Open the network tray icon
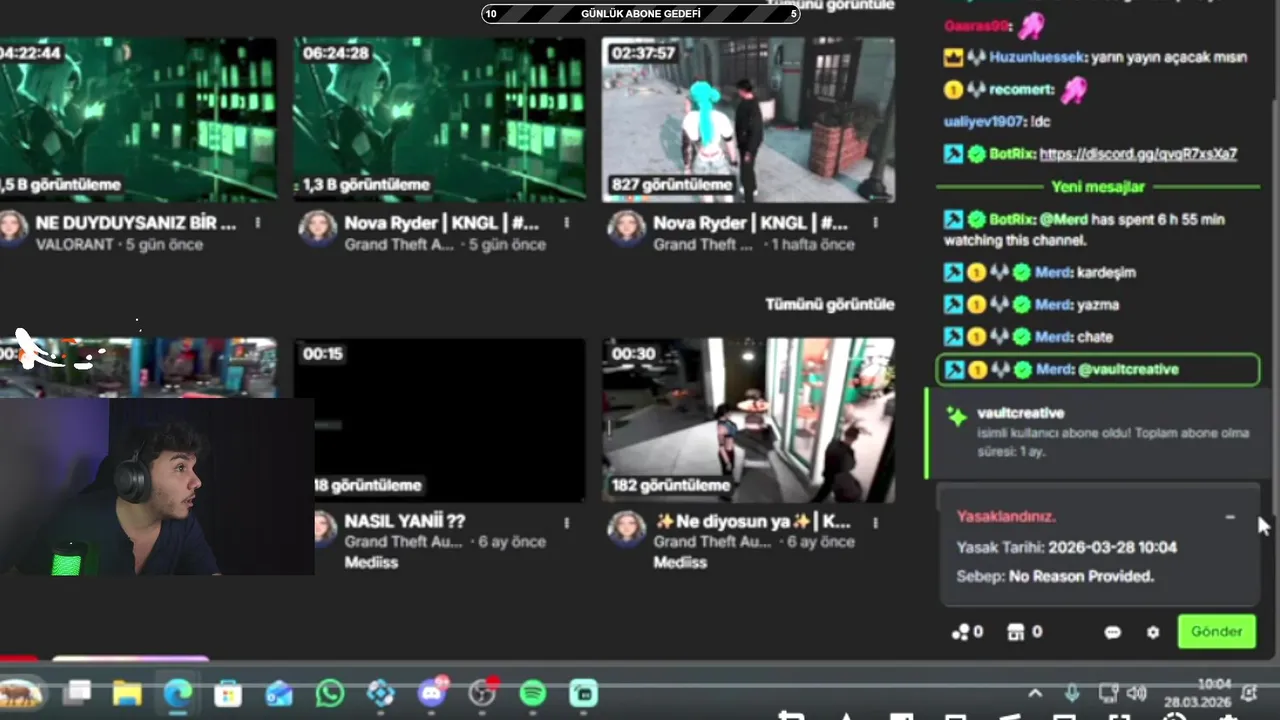Screen dimensions: 1280x720 click(1107, 693)
